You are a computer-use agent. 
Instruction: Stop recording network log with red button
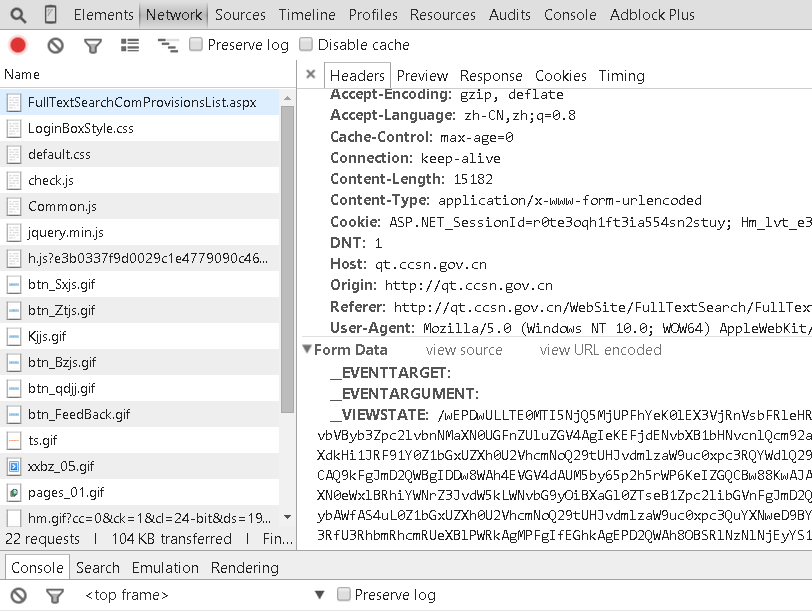[x=18, y=45]
